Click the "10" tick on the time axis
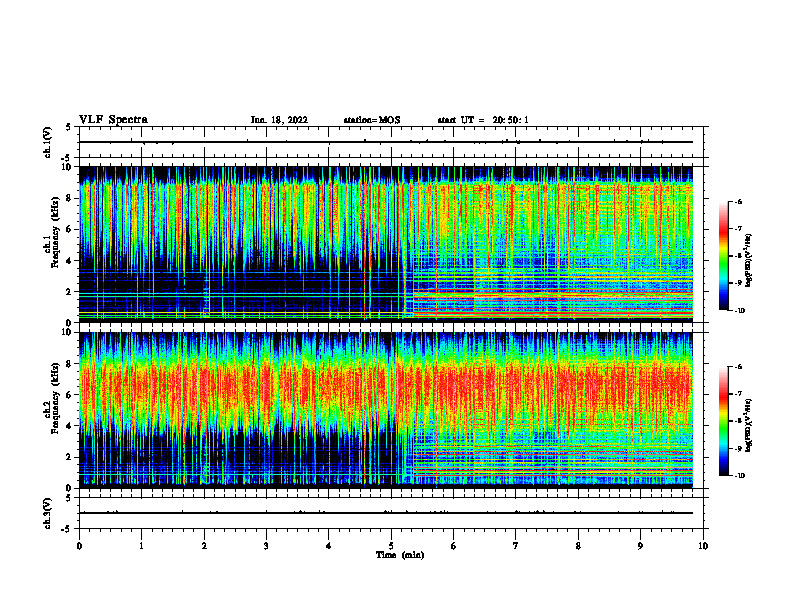The height and width of the screenshot is (612, 792). (703, 546)
